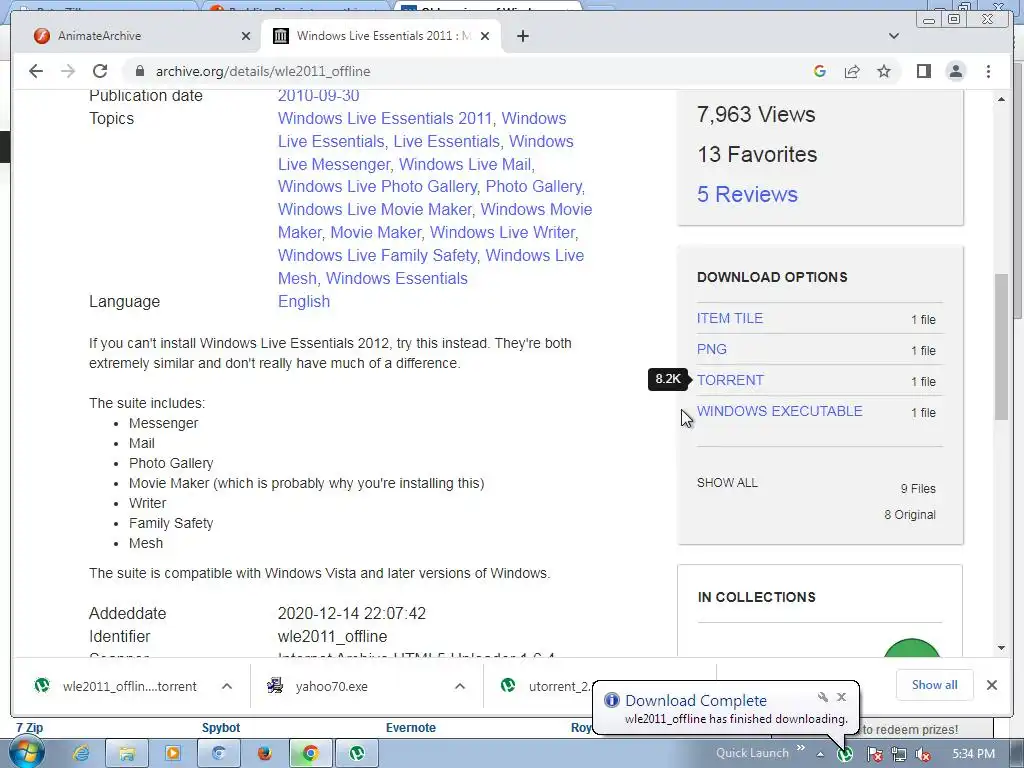The height and width of the screenshot is (768, 1024).
Task: Click 7 Zip link in background window
Action: (x=29, y=728)
